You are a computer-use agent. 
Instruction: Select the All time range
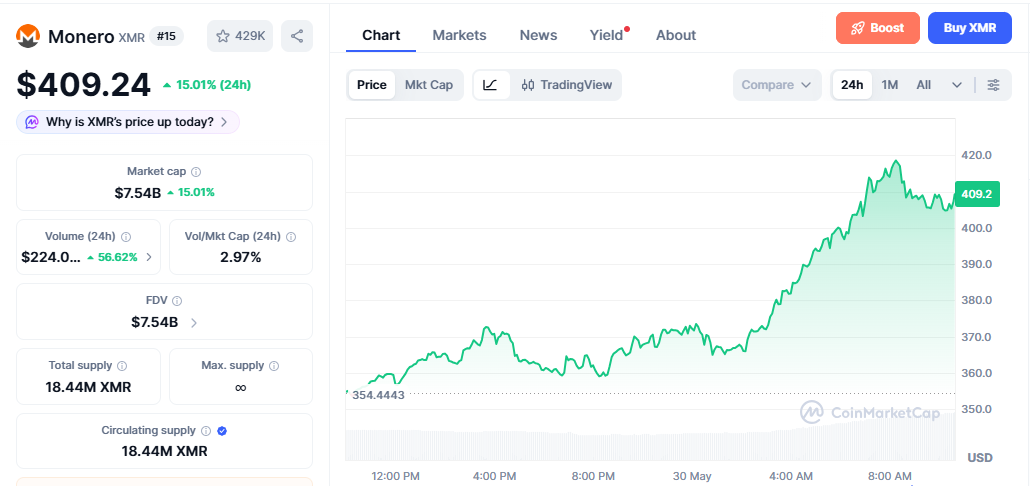click(x=924, y=85)
